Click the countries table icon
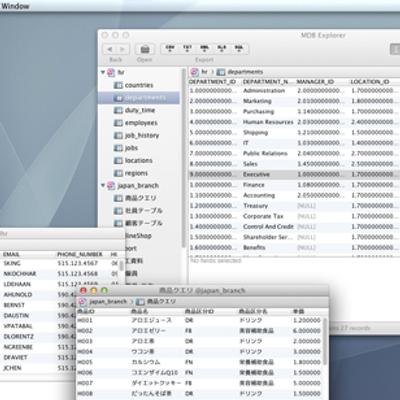This screenshot has width=400, height=400. [118, 85]
